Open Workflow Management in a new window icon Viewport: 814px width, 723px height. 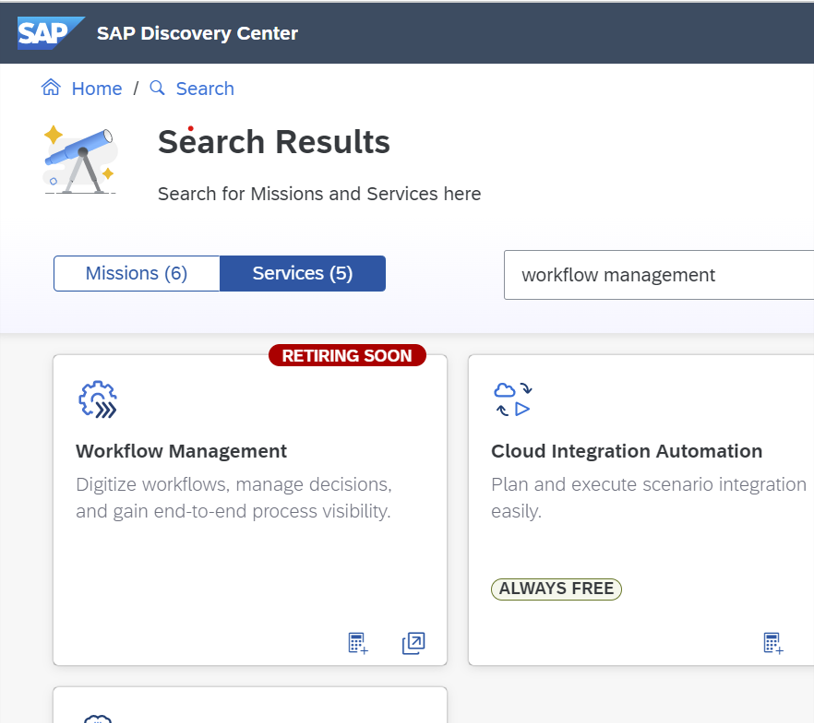click(x=413, y=643)
